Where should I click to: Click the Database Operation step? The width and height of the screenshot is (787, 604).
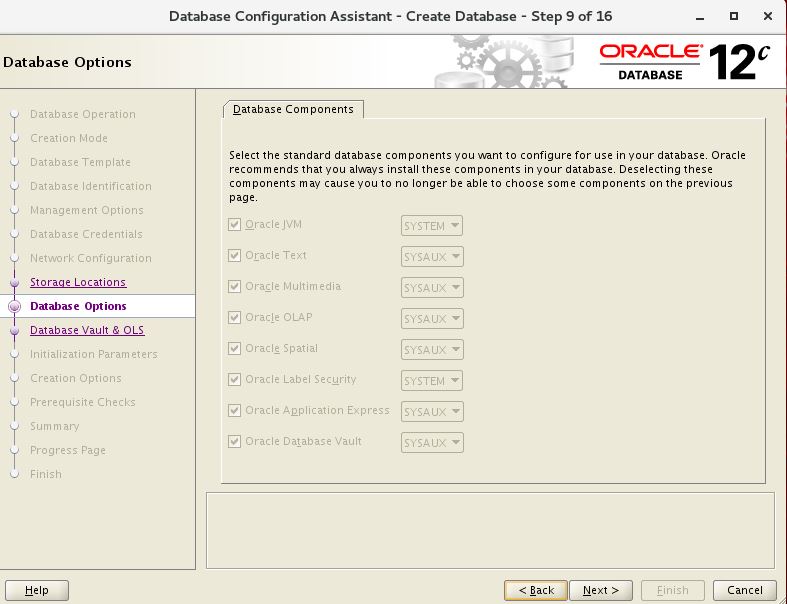83,114
